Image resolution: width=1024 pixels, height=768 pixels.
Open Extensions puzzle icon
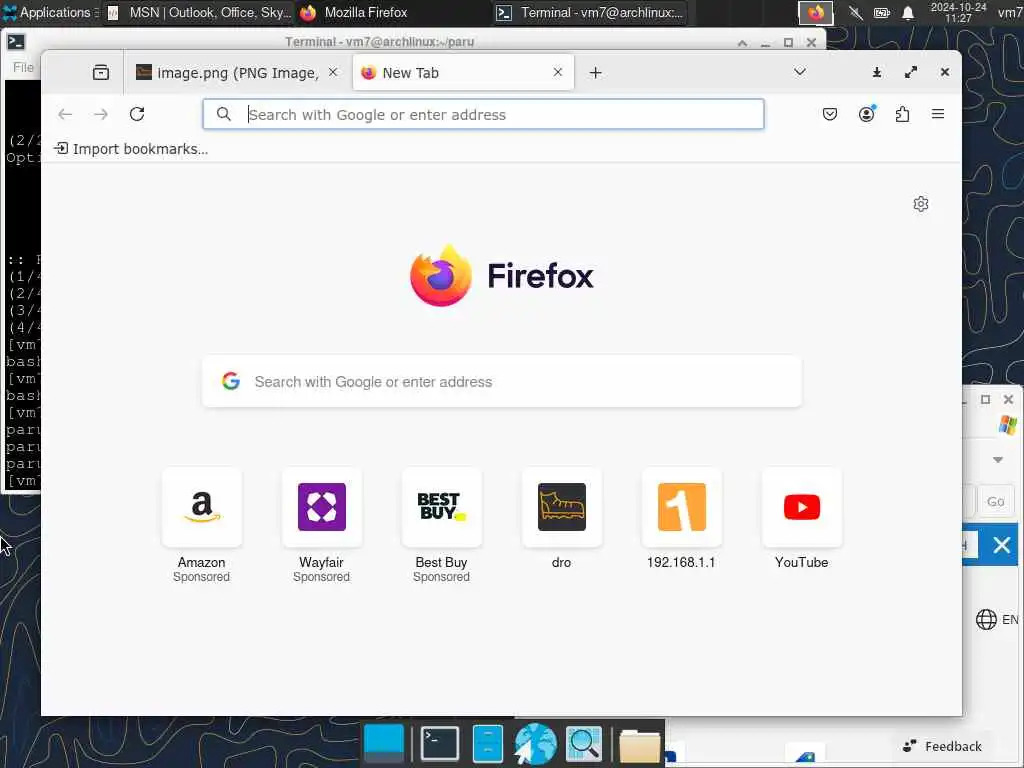pyautogui.click(x=902, y=114)
